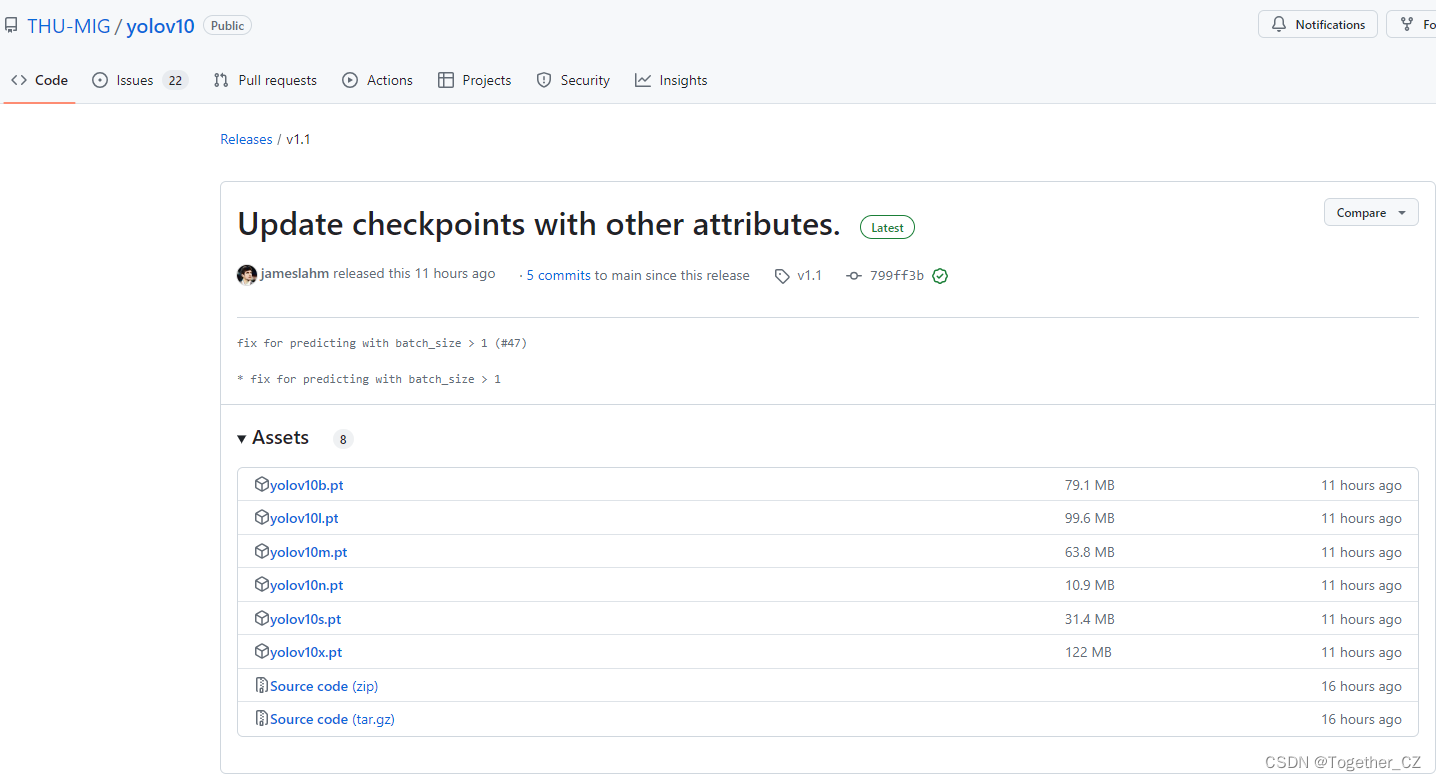
Task: Open the v1.1 tag link
Action: (x=809, y=275)
